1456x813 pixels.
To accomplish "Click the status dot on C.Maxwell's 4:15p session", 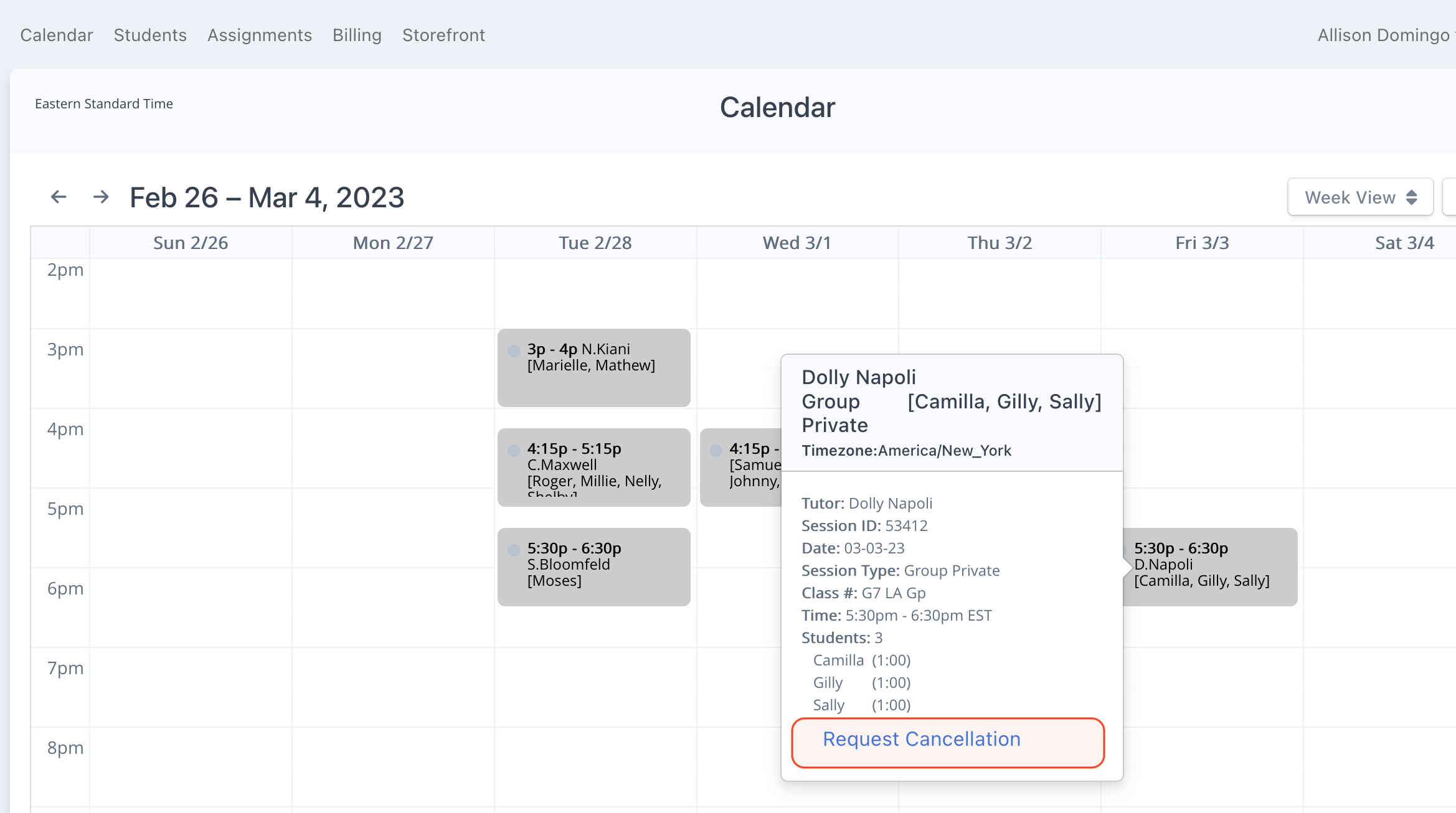I will [x=513, y=450].
